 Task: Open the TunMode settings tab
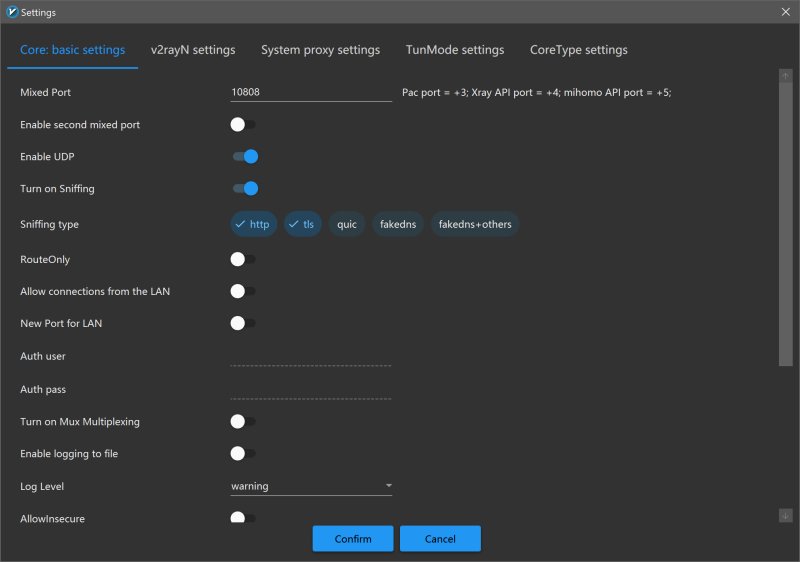pos(454,50)
